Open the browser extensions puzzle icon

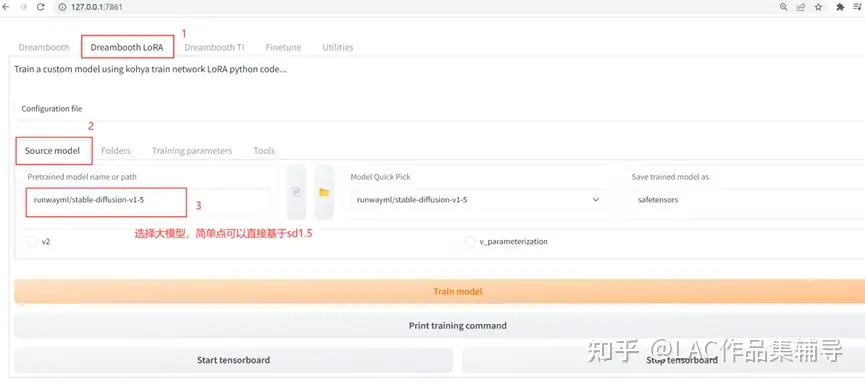click(840, 7)
